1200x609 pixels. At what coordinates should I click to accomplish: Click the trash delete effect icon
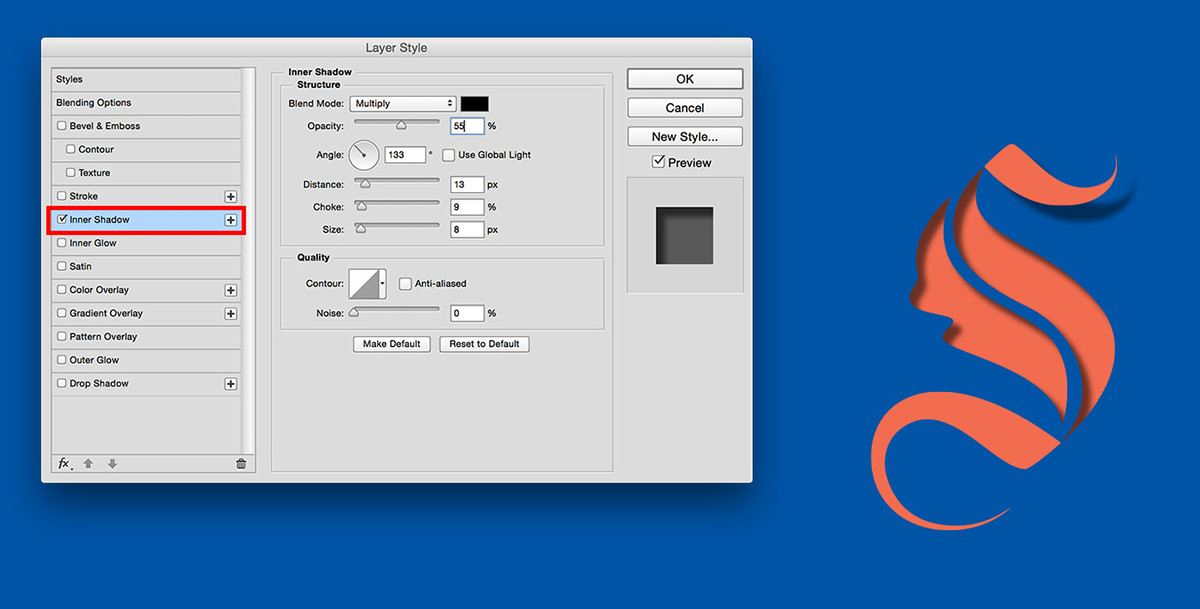point(240,464)
